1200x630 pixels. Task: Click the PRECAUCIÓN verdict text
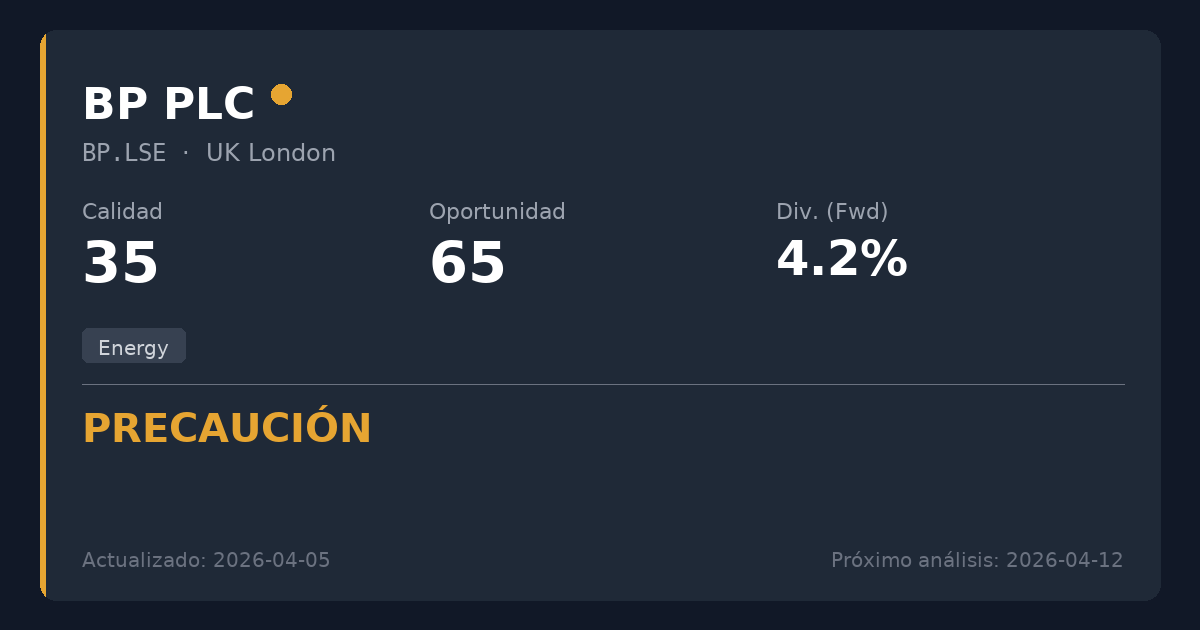tap(227, 429)
